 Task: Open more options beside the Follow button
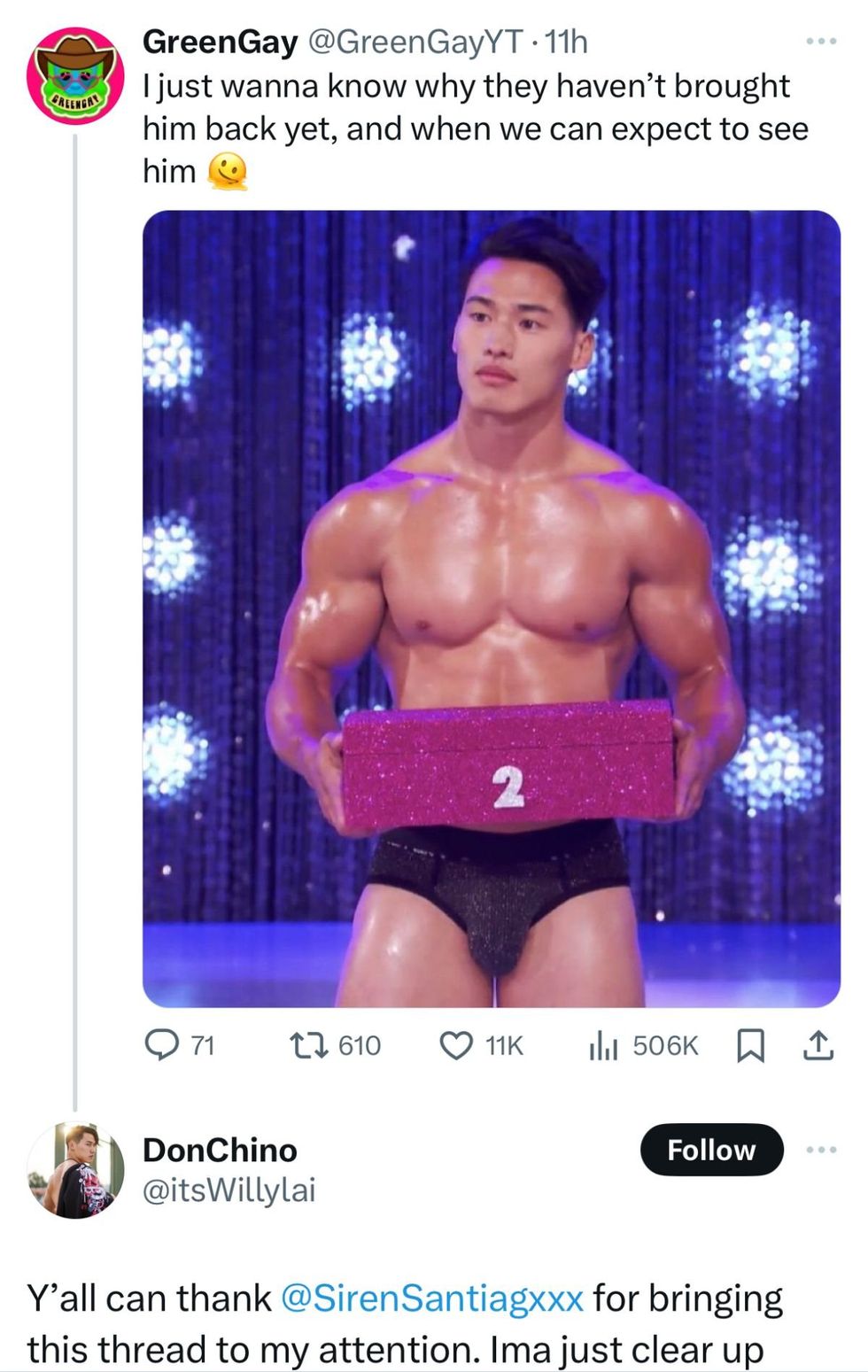[x=821, y=1150]
